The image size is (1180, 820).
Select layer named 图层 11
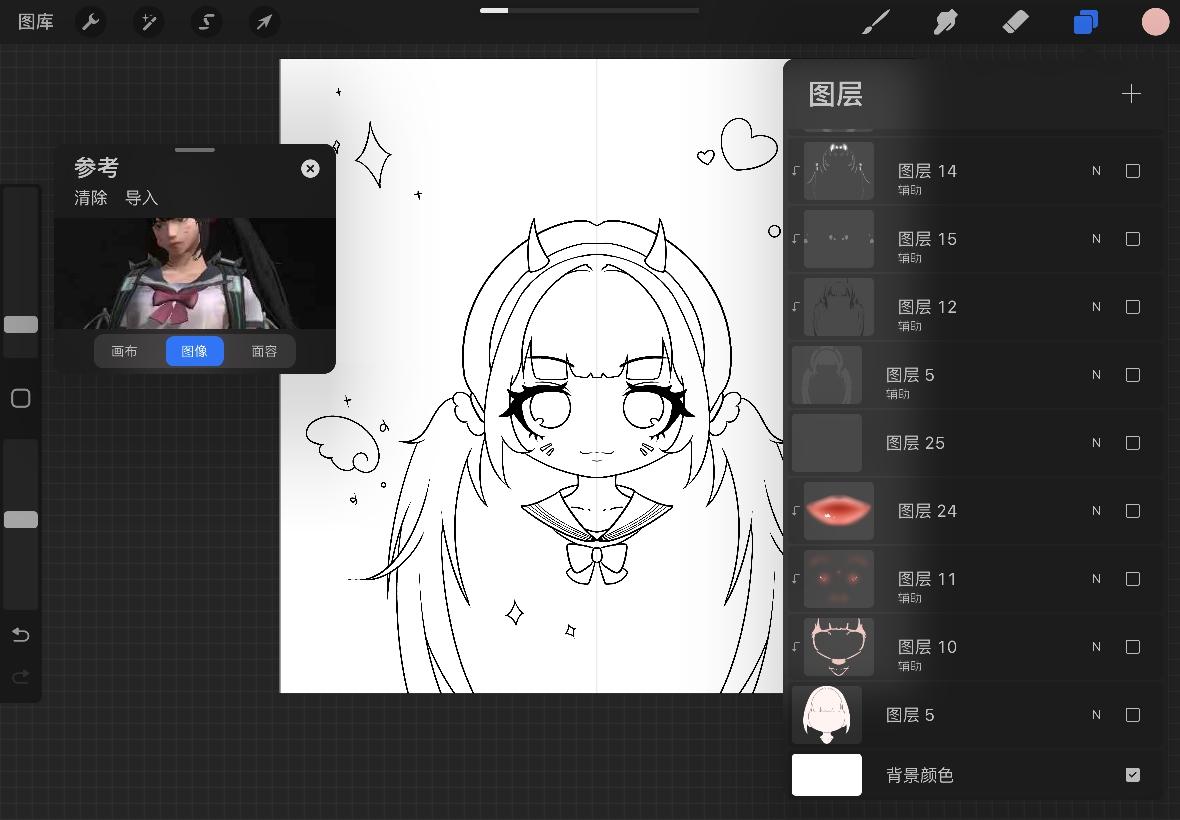tap(926, 579)
